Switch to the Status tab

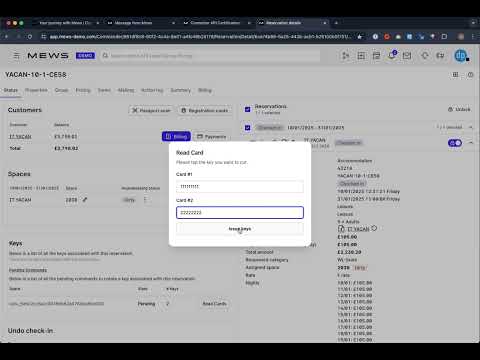pyautogui.click(x=11, y=90)
